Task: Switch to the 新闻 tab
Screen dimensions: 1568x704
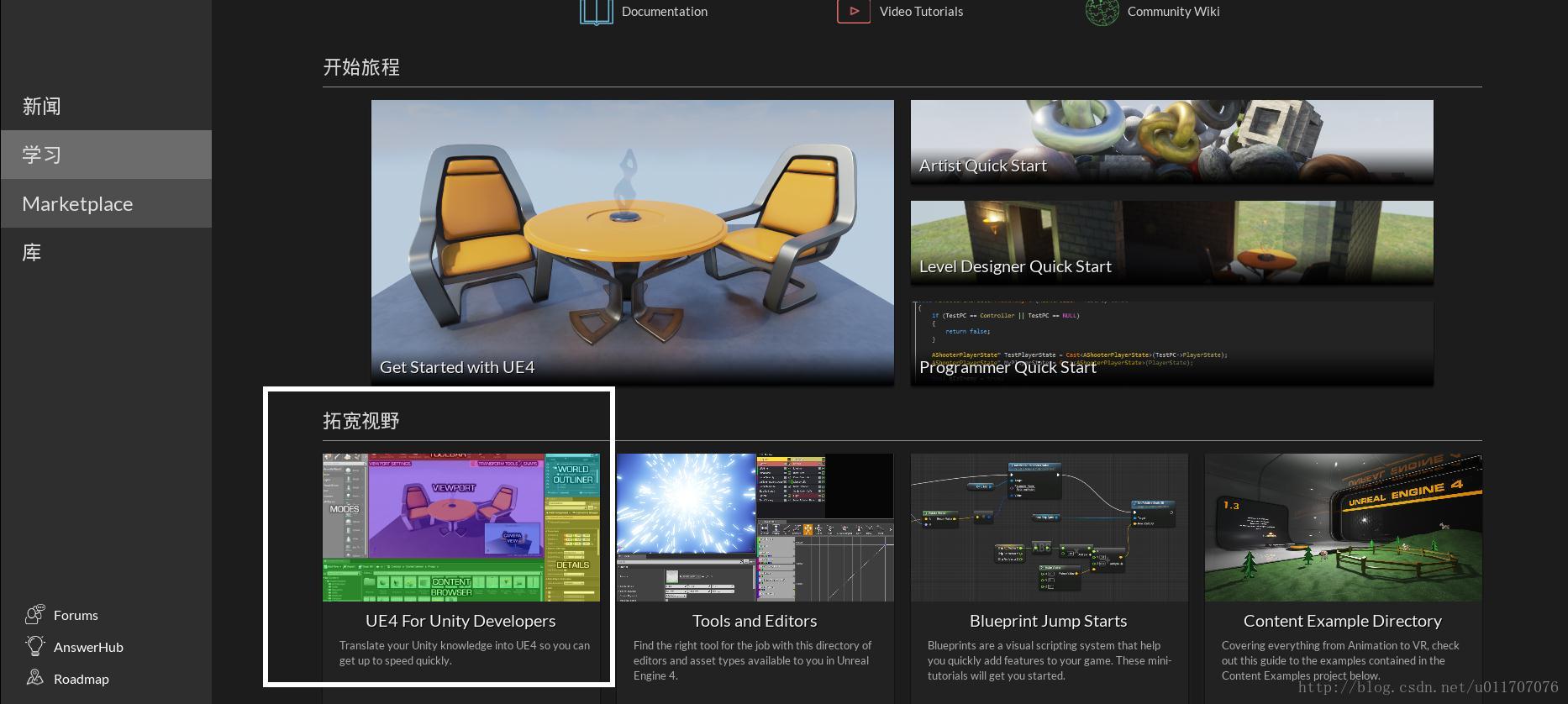Action: coord(106,106)
